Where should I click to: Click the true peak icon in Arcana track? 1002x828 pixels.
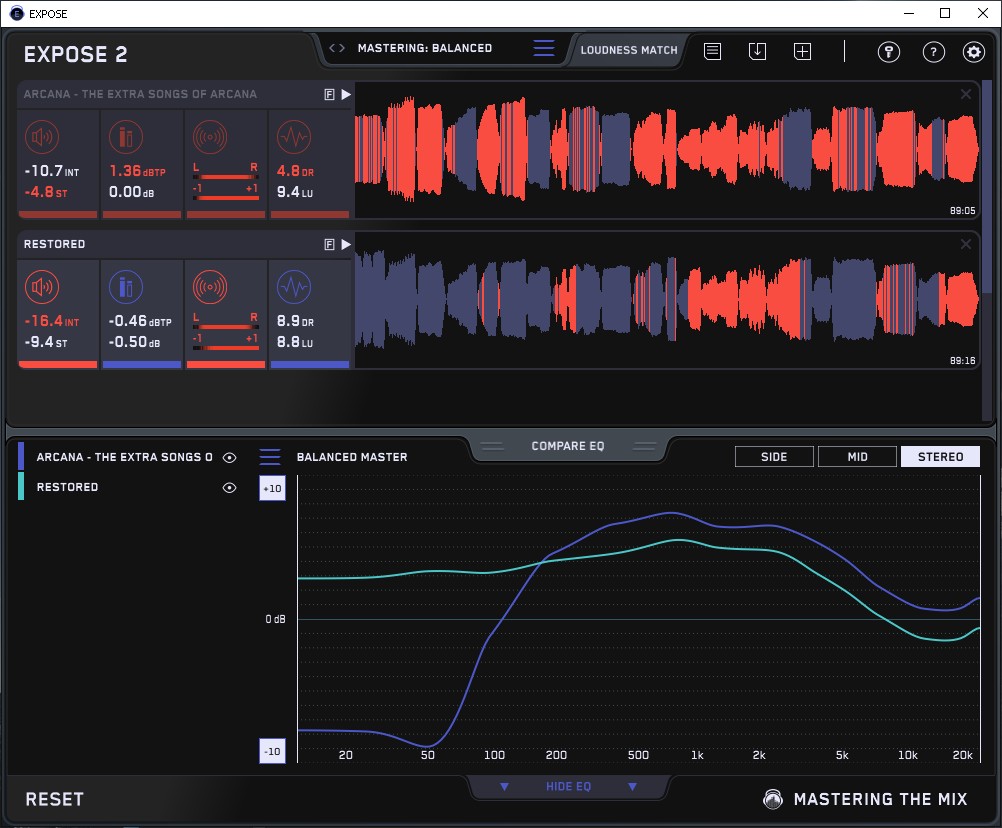[126, 137]
